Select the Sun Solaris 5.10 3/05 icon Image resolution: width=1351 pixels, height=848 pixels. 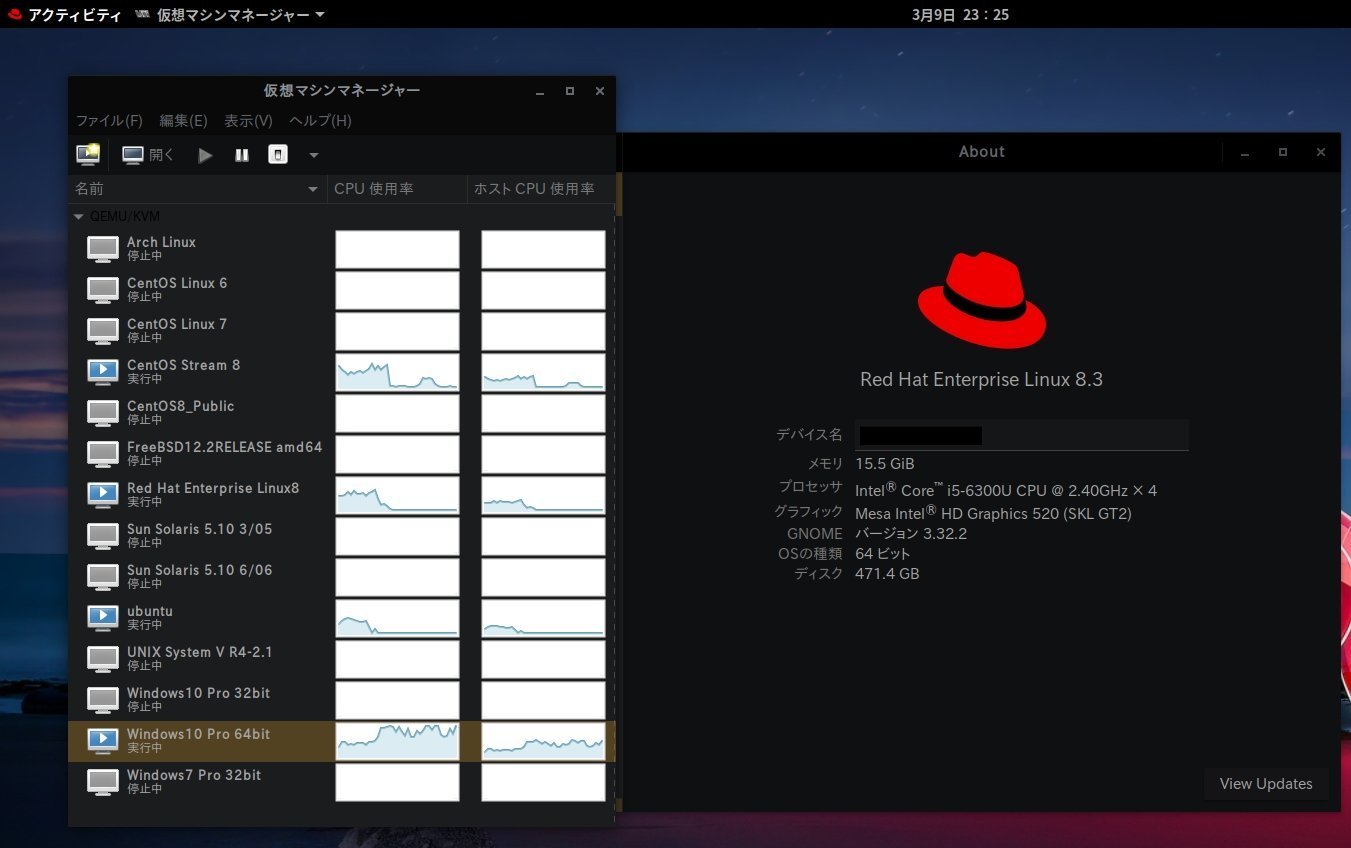[103, 535]
